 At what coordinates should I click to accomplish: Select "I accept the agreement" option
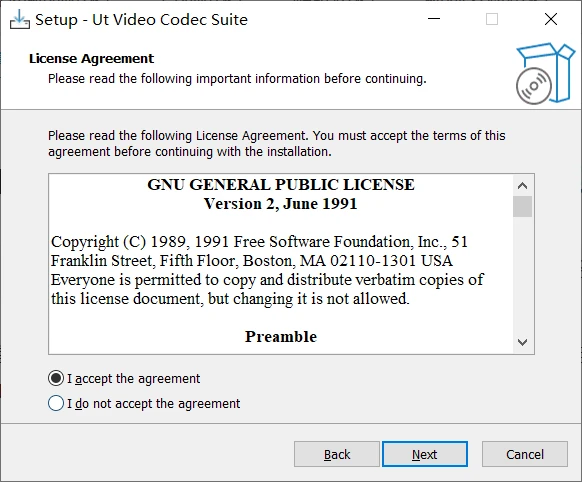(124, 378)
